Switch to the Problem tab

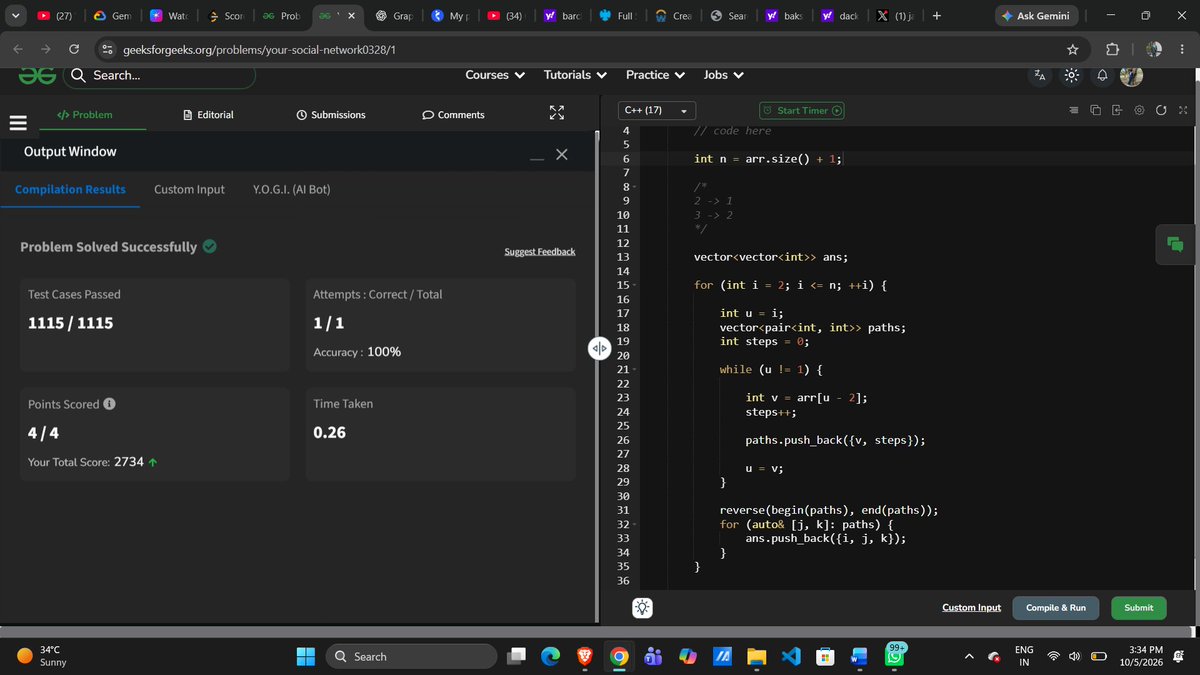[x=84, y=115]
